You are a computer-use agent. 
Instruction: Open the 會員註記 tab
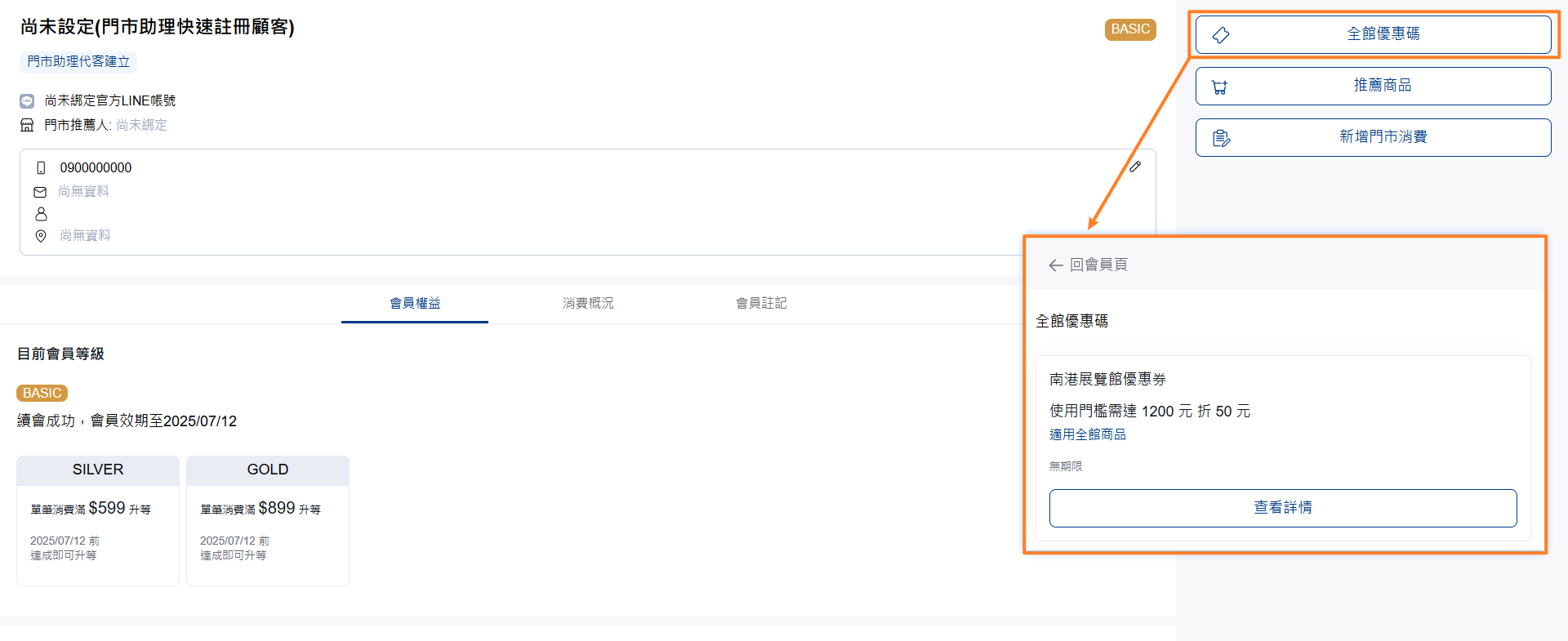pos(760,303)
